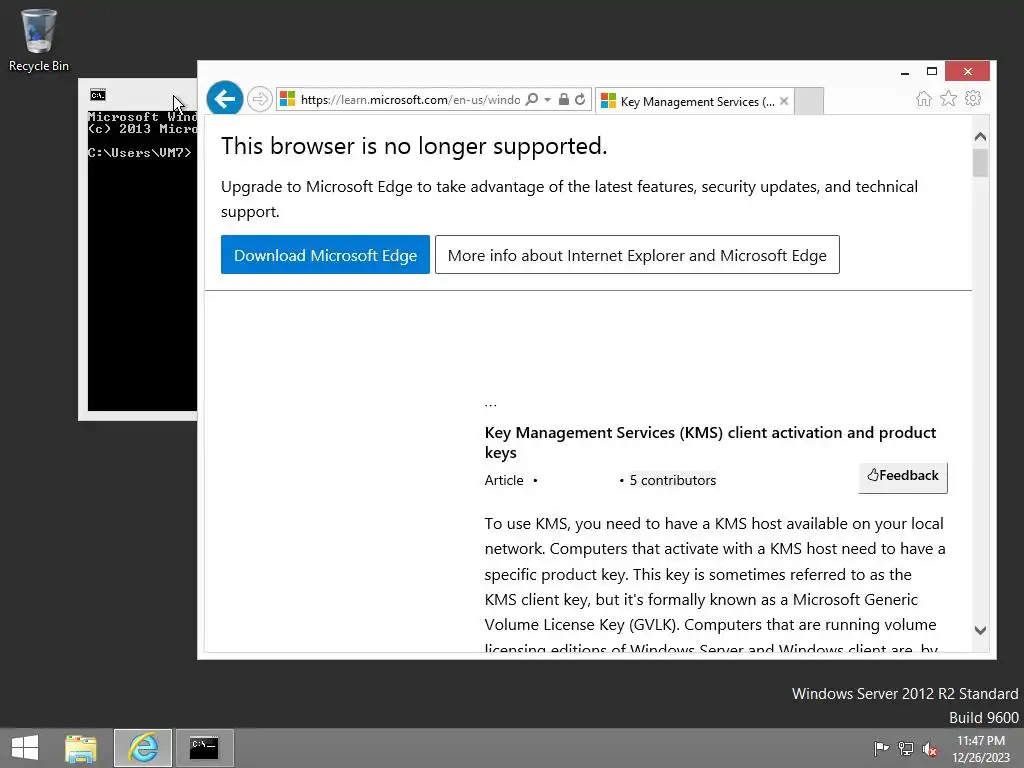Open the Tools gear menu
This screenshot has width=1024, height=768.
click(x=973, y=99)
